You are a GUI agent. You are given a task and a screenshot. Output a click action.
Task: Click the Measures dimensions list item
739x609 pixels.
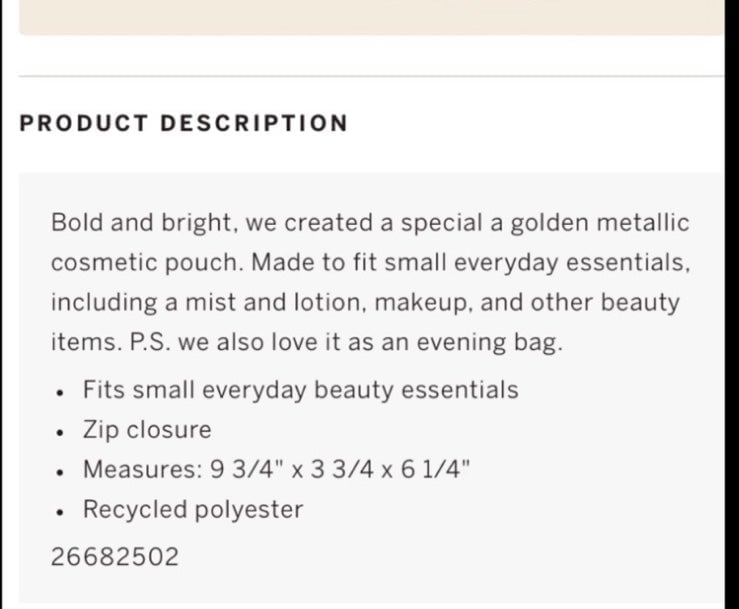[x=277, y=469]
